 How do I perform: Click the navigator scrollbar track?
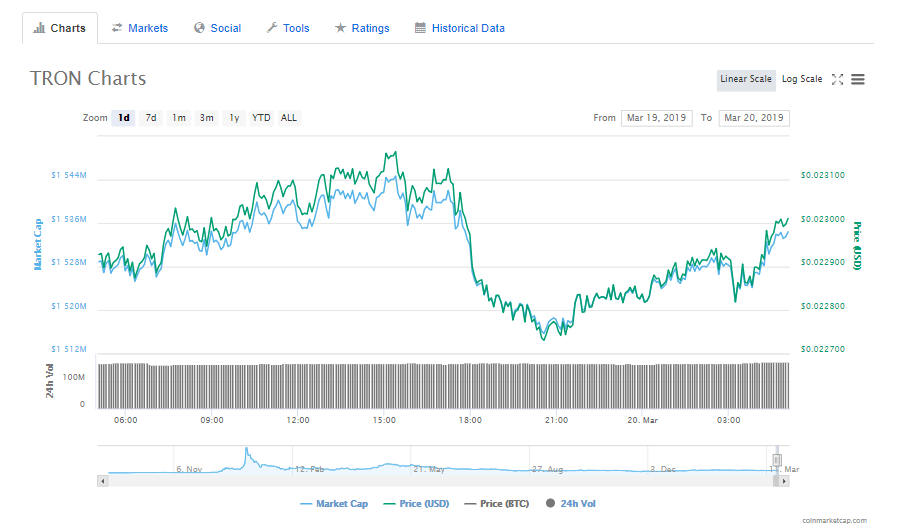pyautogui.click(x=440, y=481)
